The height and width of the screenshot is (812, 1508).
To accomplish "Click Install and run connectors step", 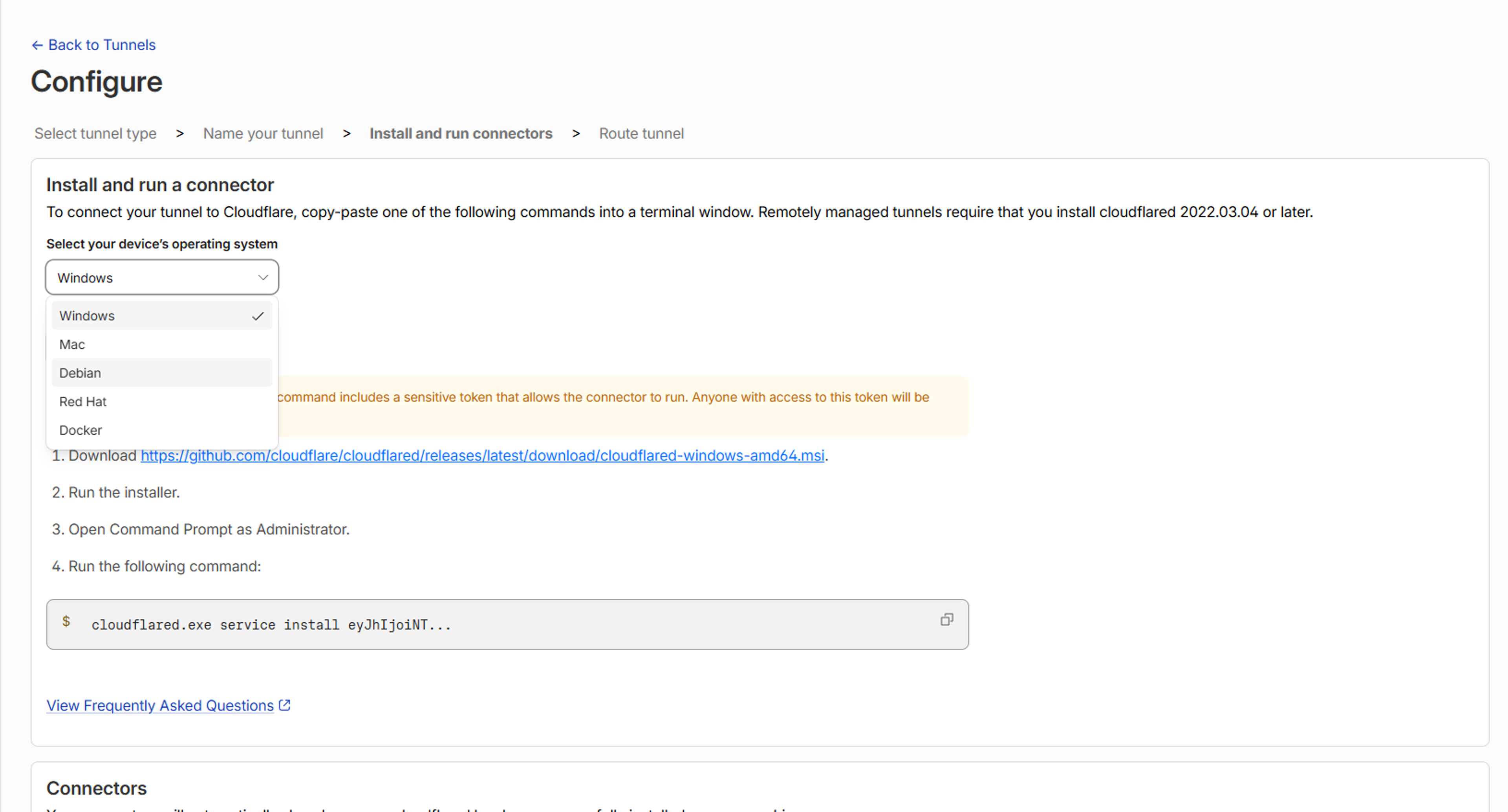I will 461,134.
